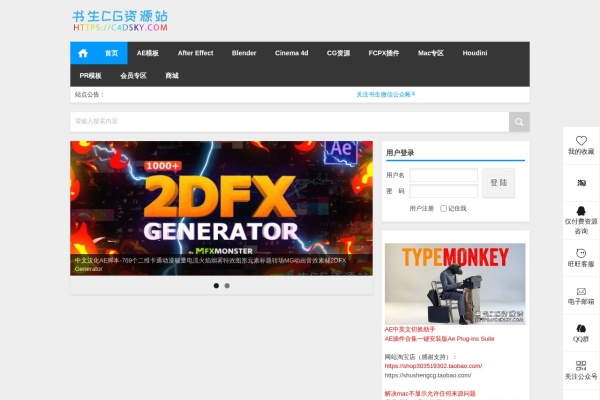Open the FCPX插件 menu item
This screenshot has height=400, width=600.
click(384, 53)
